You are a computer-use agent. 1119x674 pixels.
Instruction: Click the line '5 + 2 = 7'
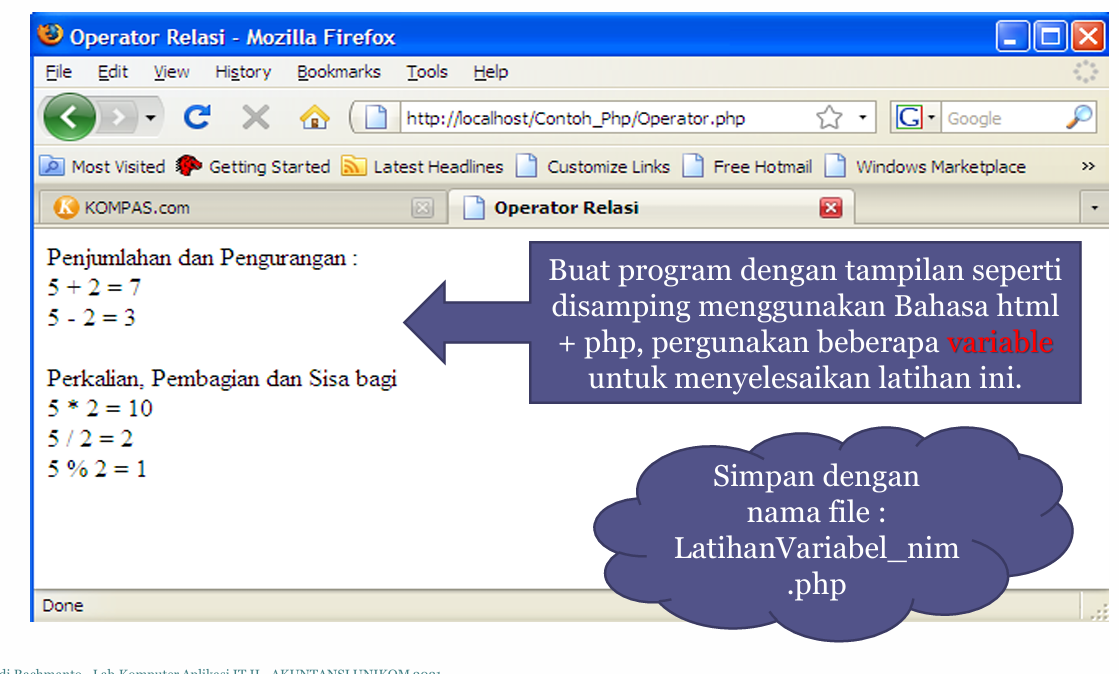[x=94, y=287]
